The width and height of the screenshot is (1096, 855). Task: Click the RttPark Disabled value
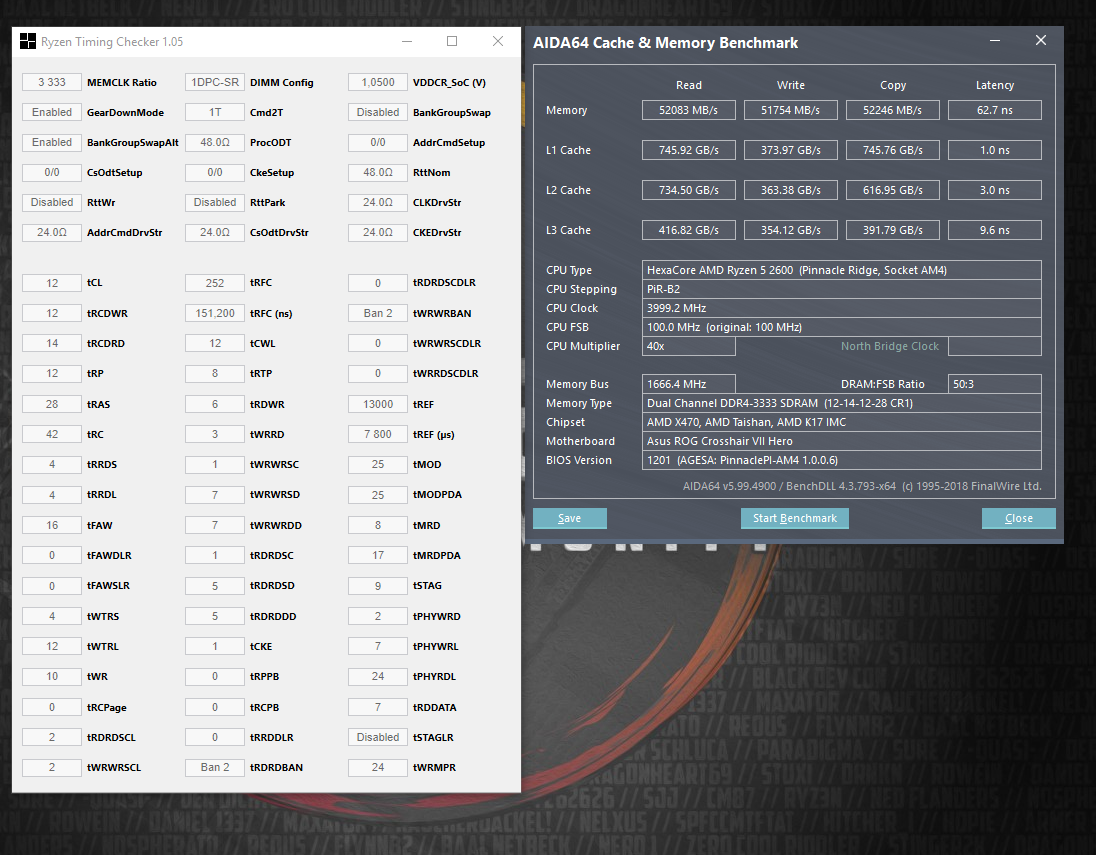[x=215, y=203]
